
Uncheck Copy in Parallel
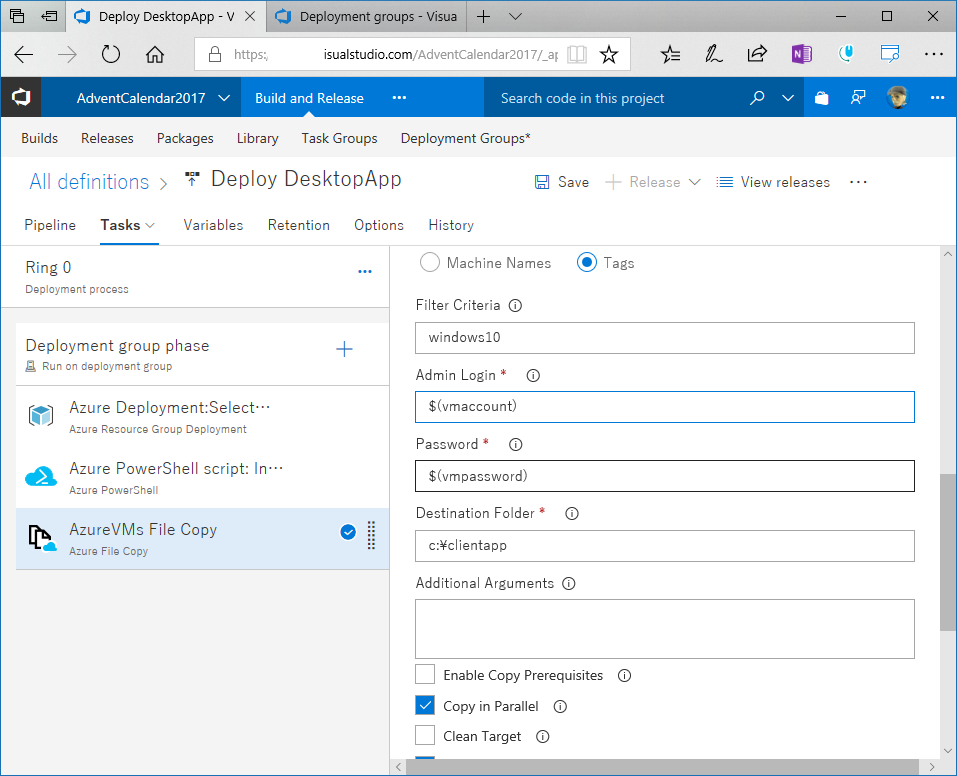click(425, 705)
